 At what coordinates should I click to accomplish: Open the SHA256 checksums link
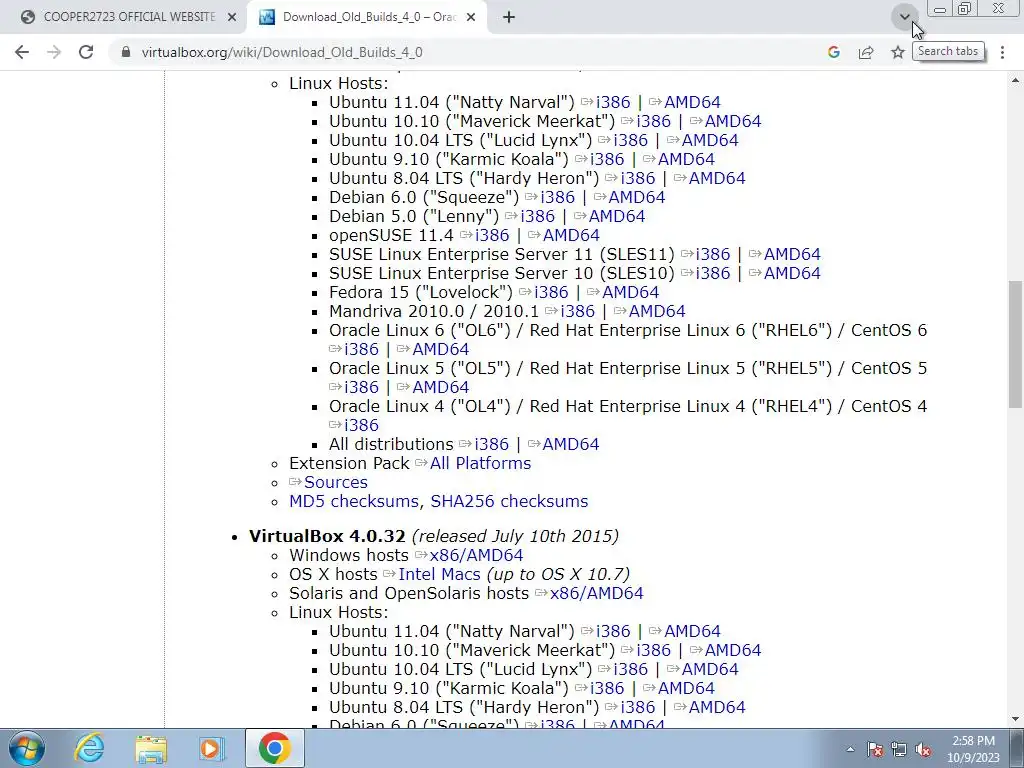click(x=509, y=501)
